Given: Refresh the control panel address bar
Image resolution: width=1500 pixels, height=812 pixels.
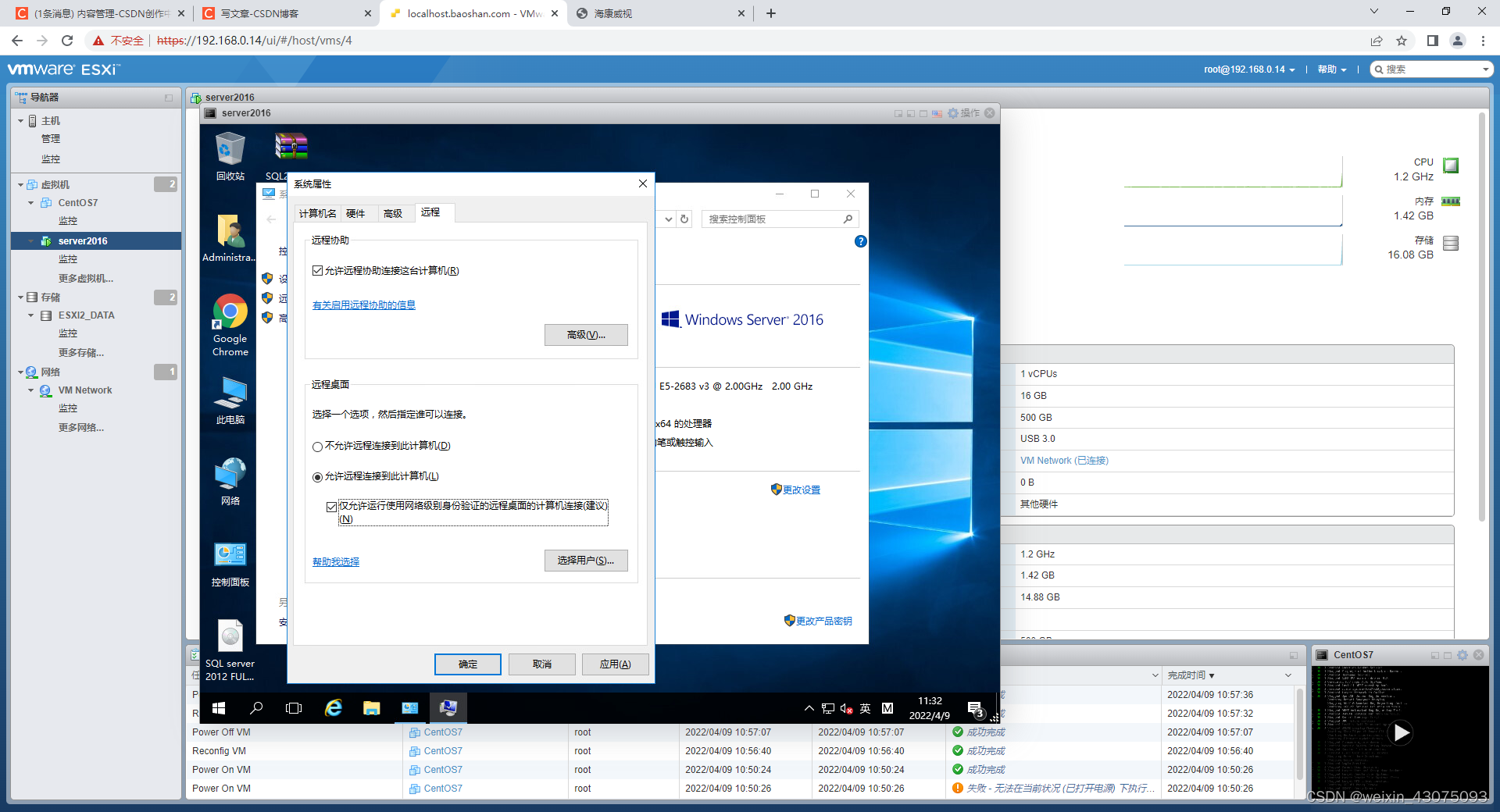Looking at the screenshot, I should click(684, 219).
